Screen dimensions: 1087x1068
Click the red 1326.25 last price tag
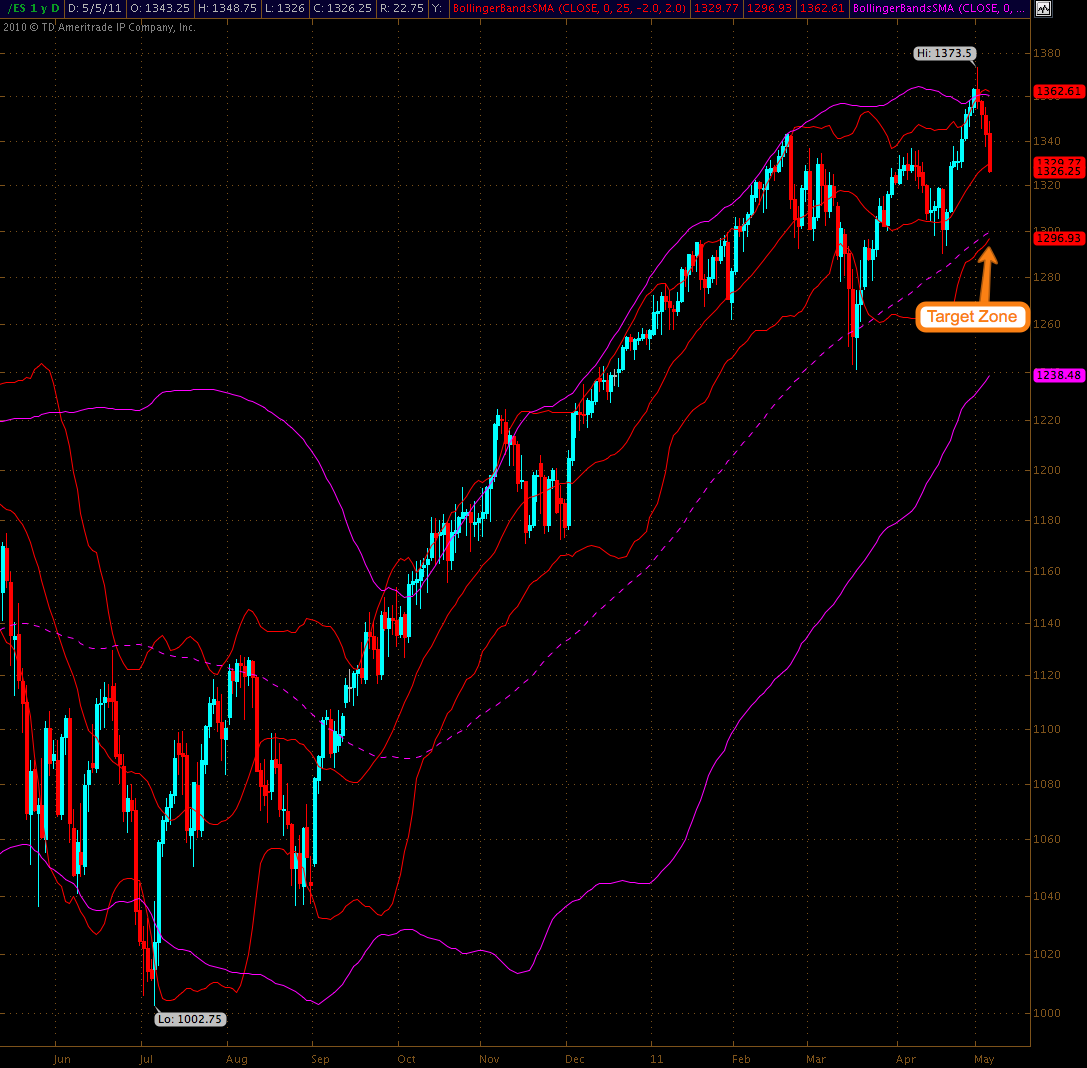tap(1059, 171)
